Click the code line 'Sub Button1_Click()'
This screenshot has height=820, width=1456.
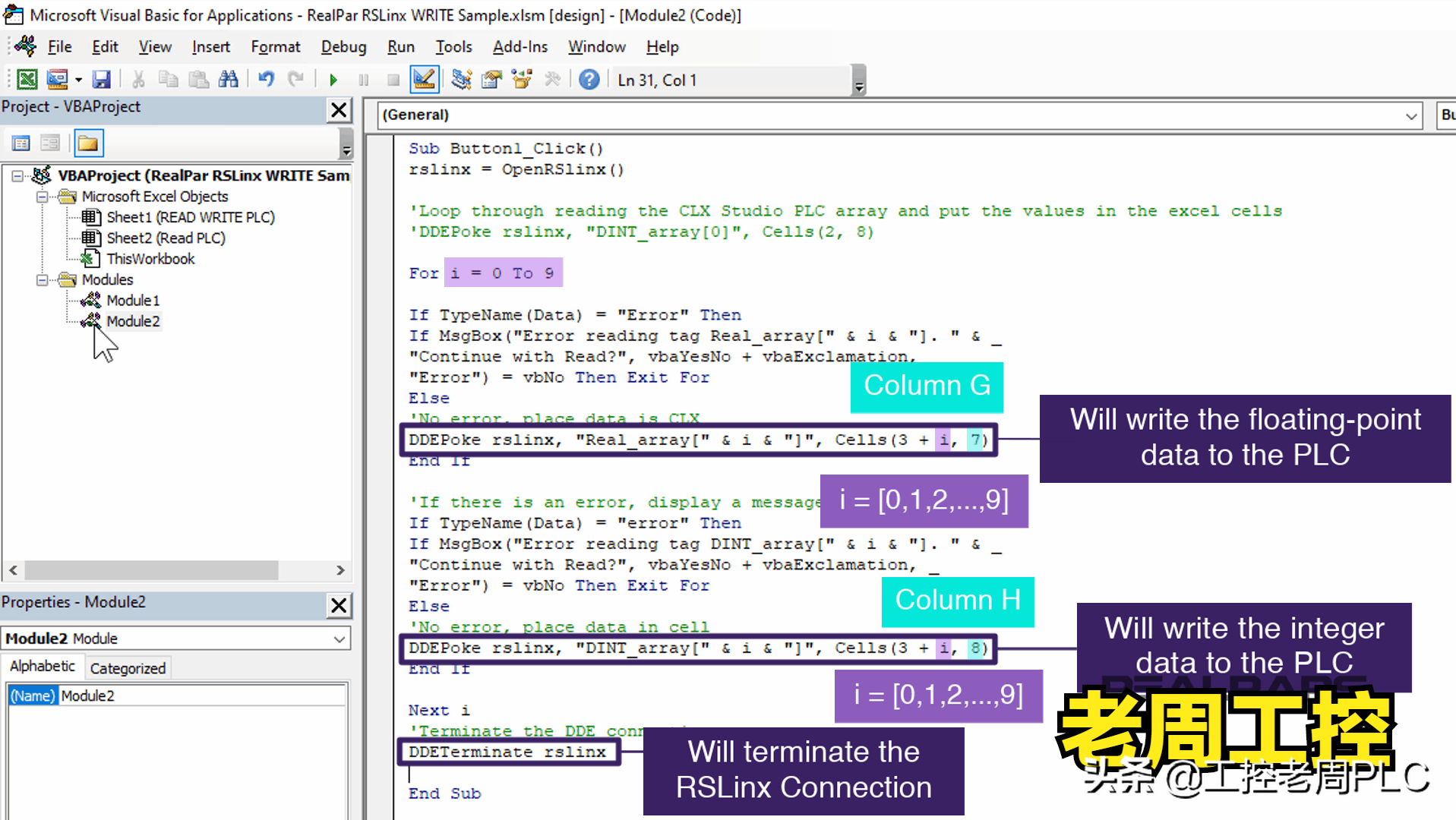(x=506, y=149)
